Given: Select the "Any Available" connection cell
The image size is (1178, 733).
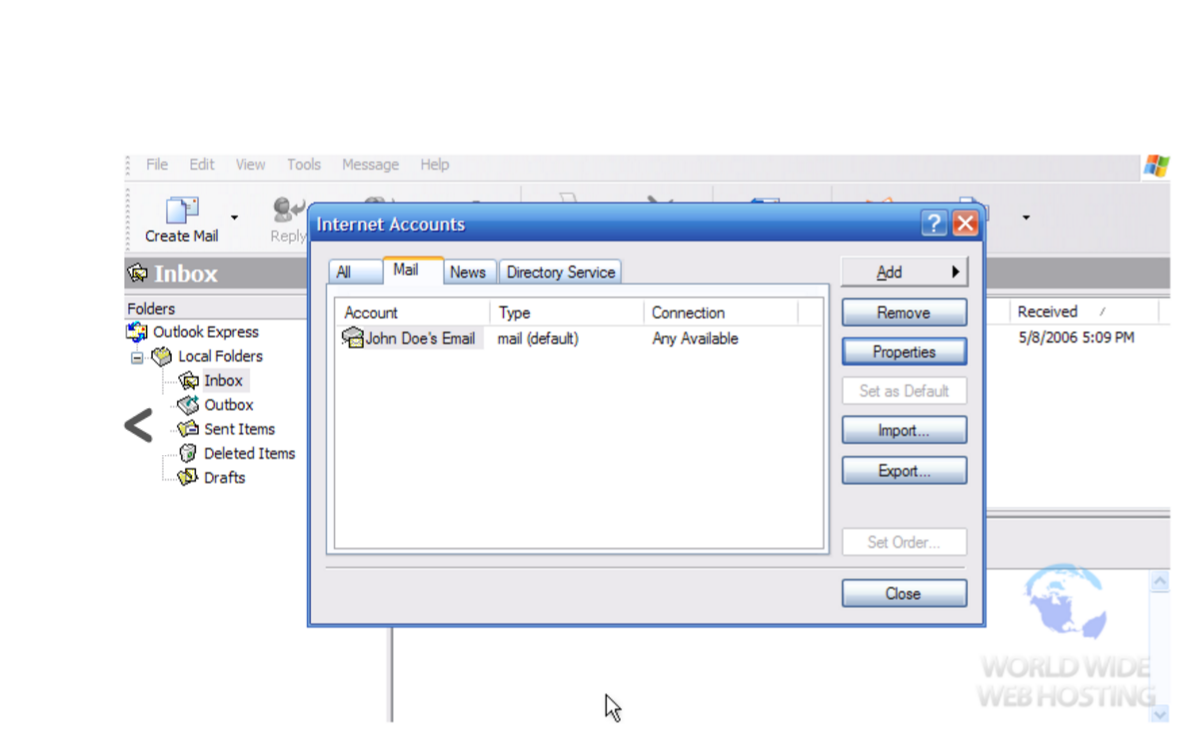Looking at the screenshot, I should tap(695, 339).
